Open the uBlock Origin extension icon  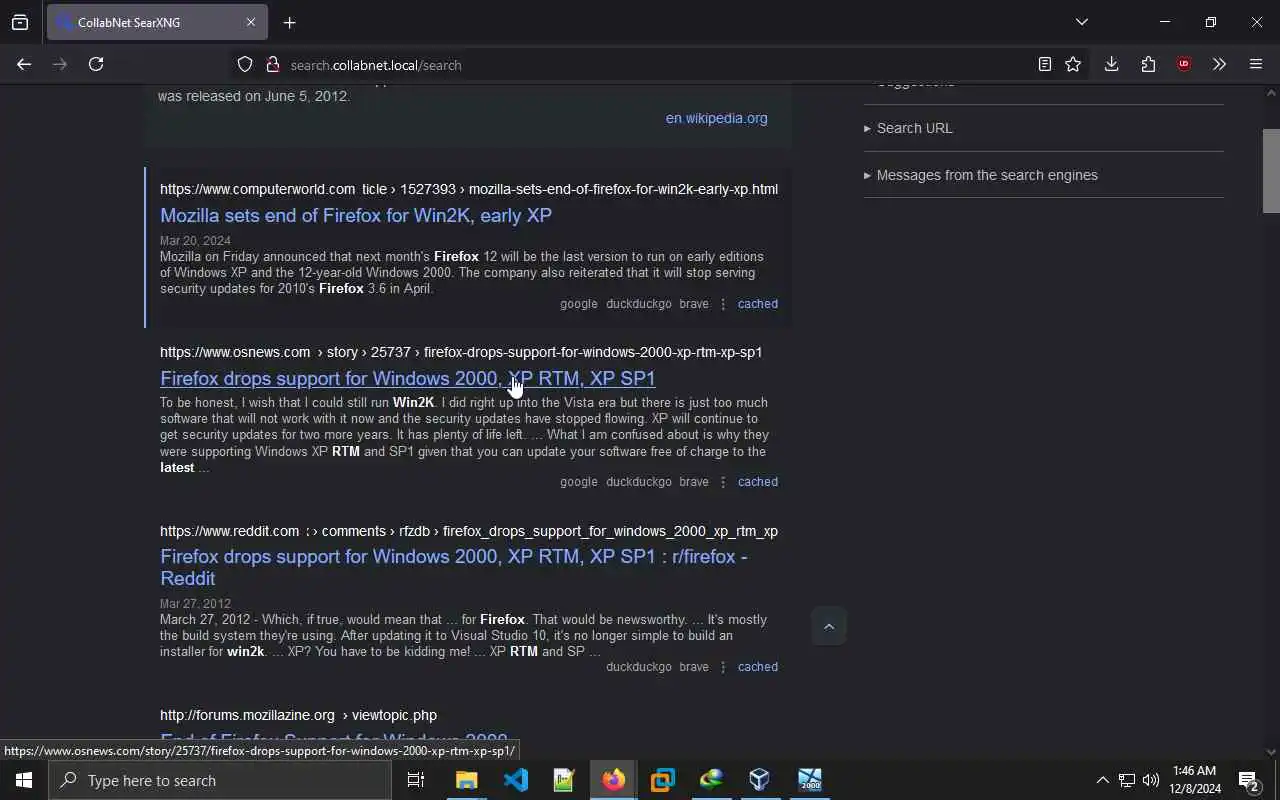(x=1184, y=64)
